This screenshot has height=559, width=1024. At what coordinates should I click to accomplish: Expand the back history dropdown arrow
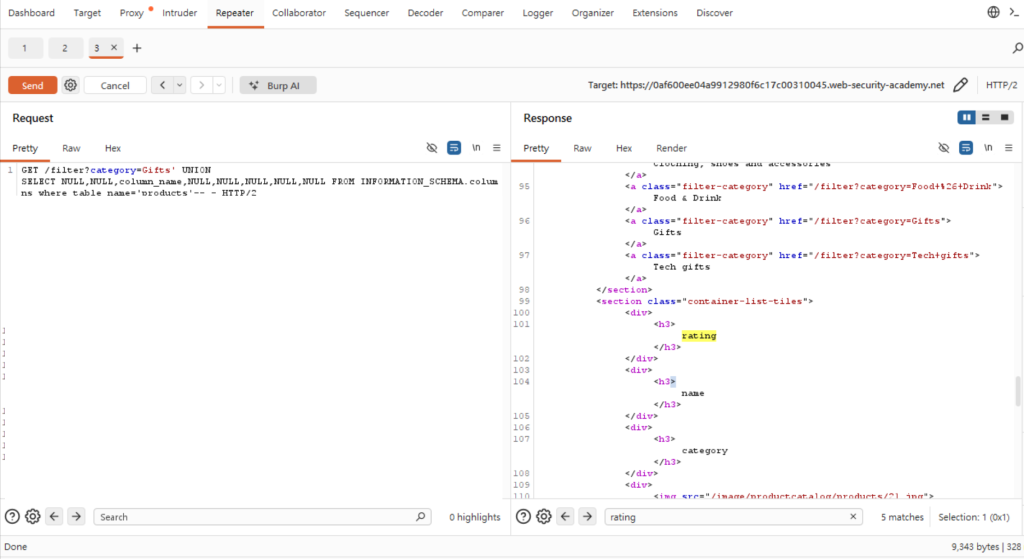(180, 85)
